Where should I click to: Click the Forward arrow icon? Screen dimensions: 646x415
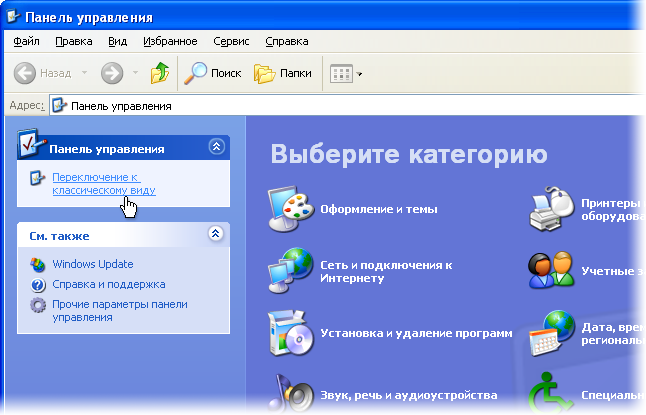(x=112, y=73)
